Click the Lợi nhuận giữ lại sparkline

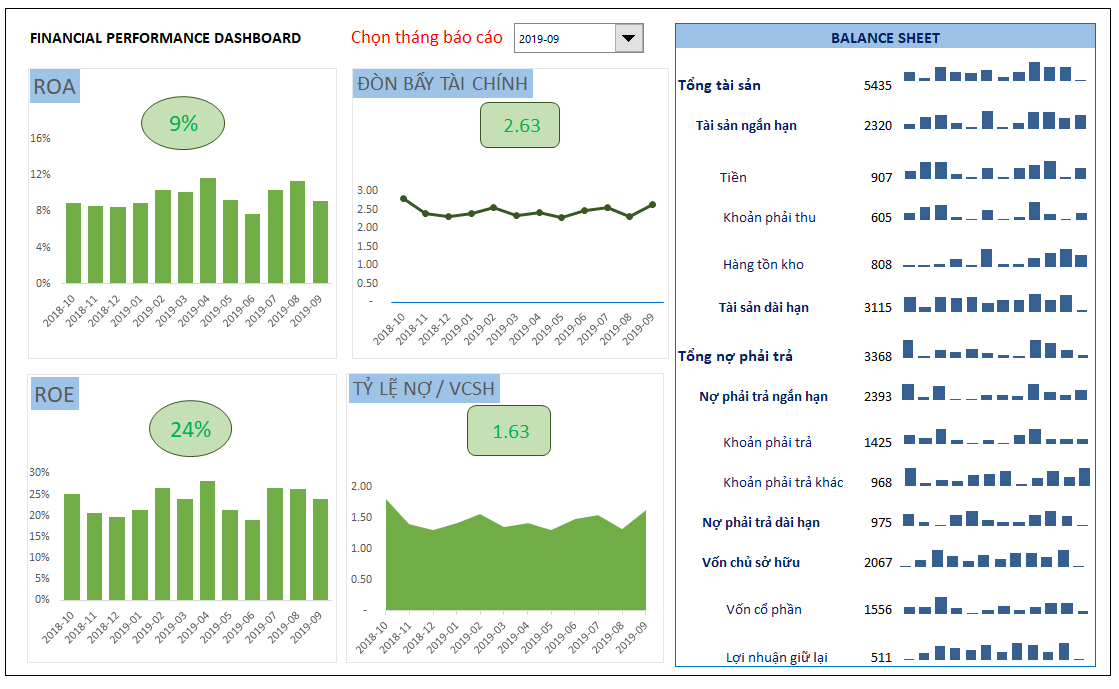(x=994, y=652)
